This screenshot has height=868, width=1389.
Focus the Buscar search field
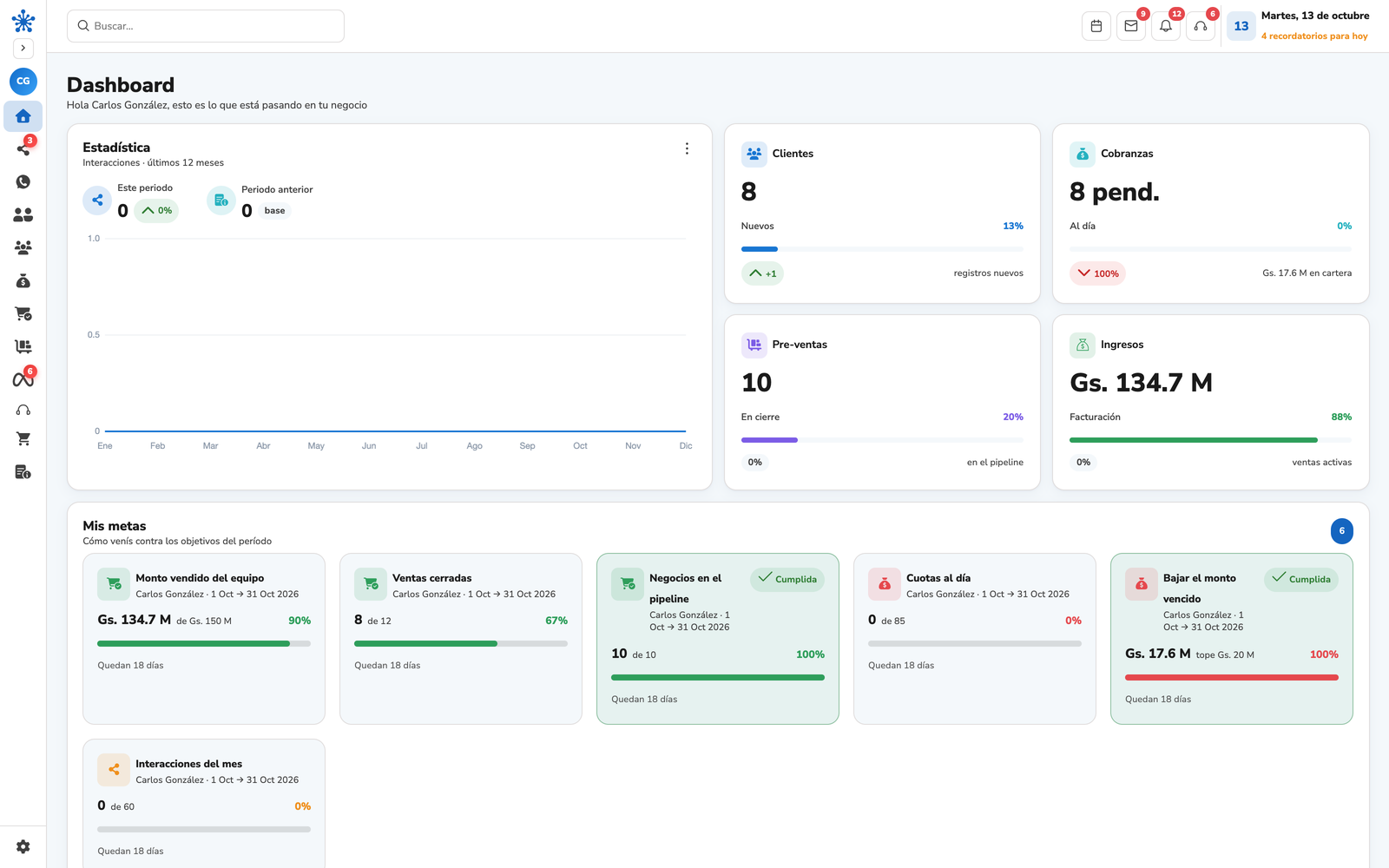click(206, 26)
